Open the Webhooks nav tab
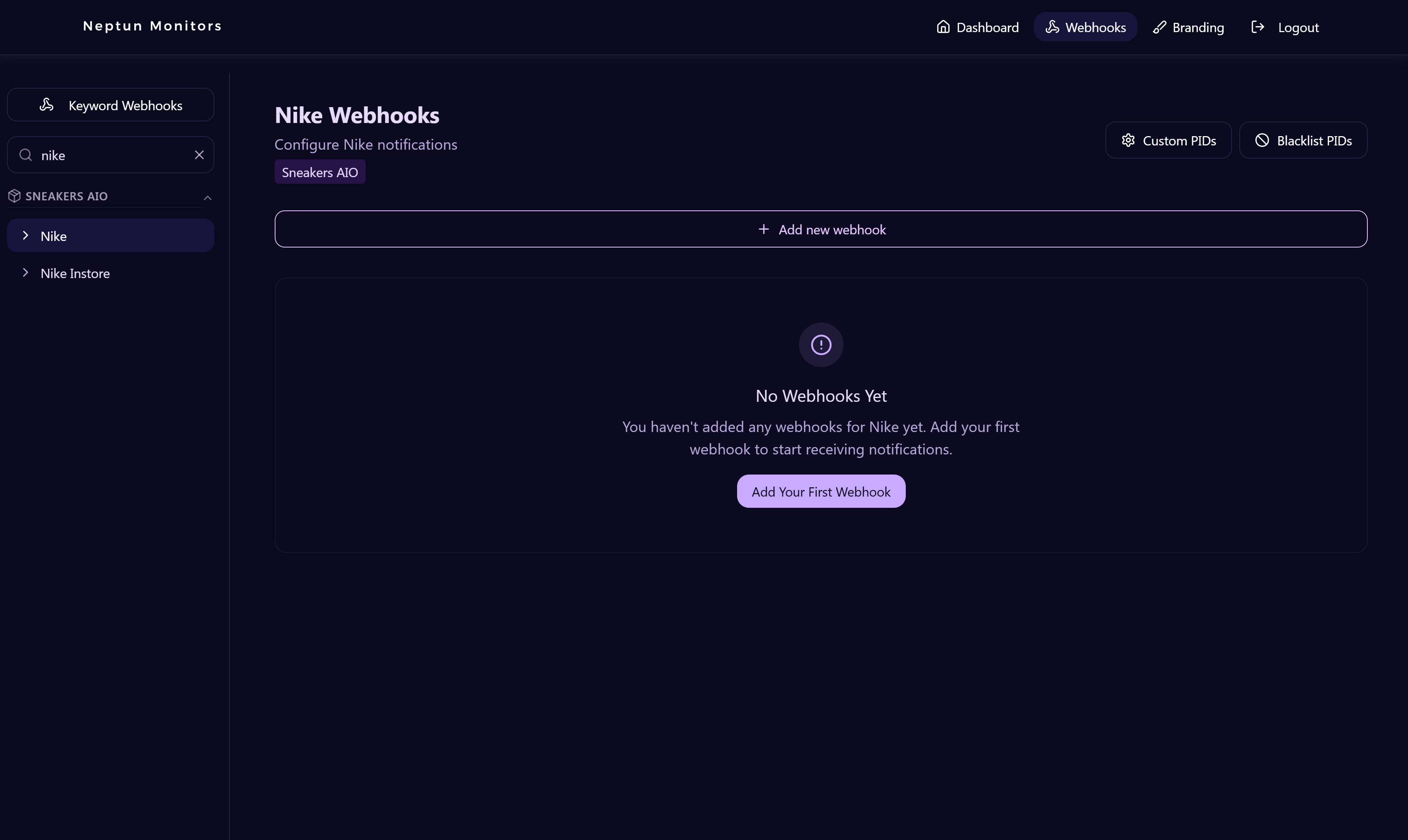1408x840 pixels. pos(1085,27)
